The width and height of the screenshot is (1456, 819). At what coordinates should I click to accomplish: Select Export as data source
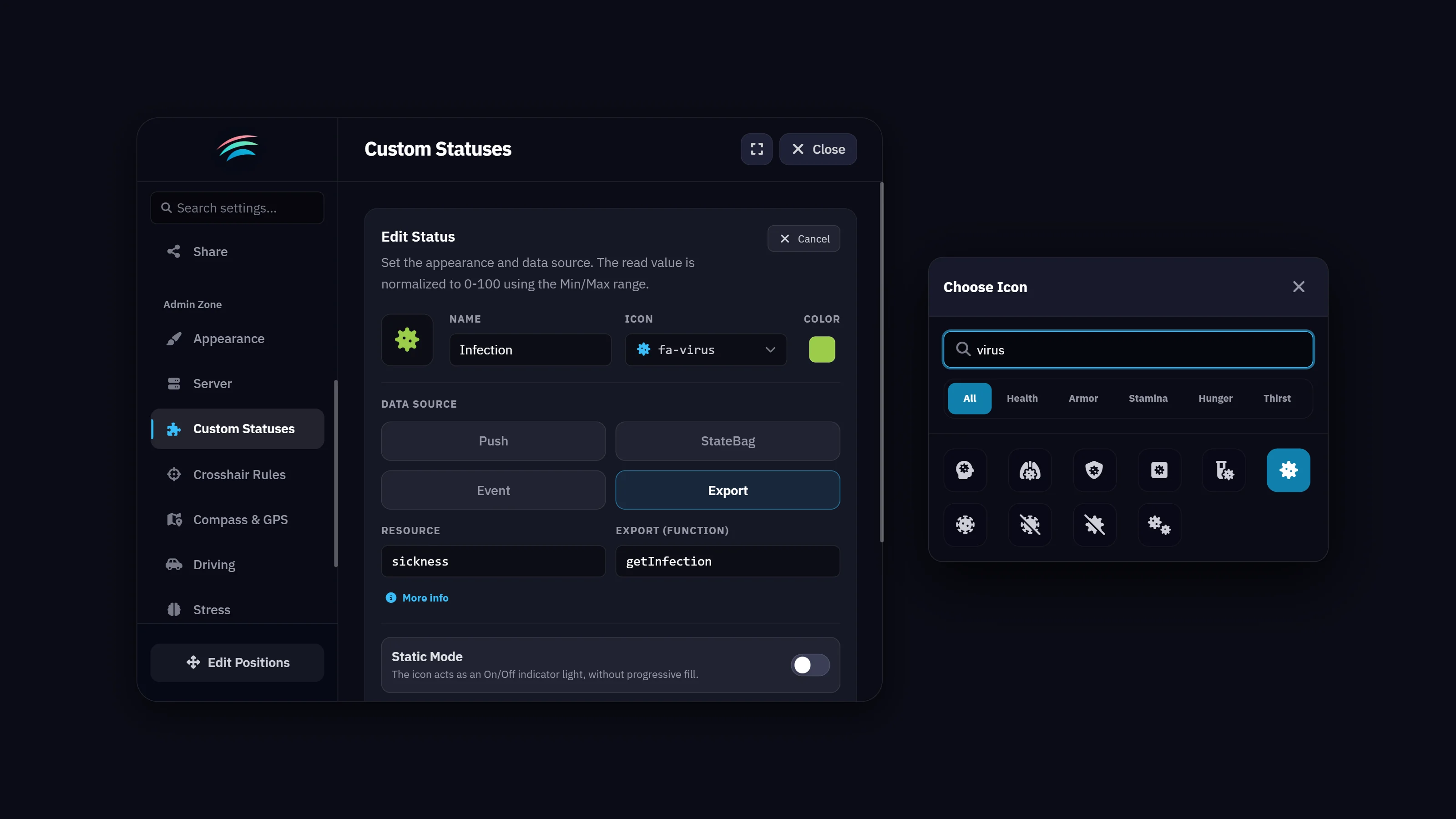pos(728,490)
